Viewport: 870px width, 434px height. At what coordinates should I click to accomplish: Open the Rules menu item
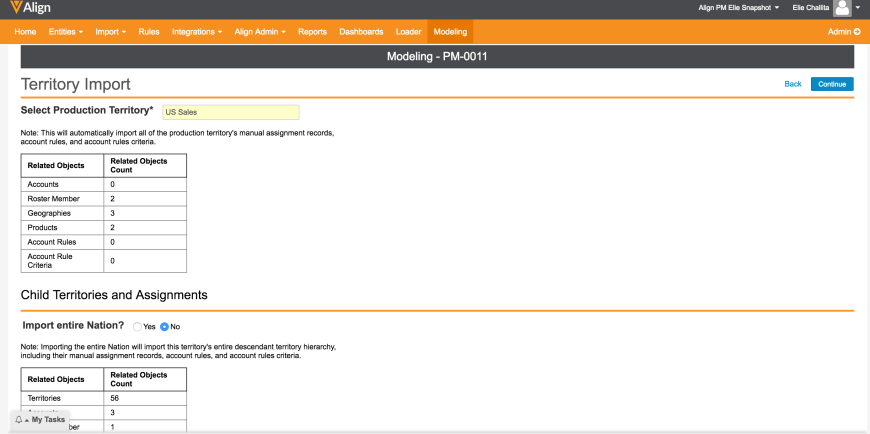(149, 32)
